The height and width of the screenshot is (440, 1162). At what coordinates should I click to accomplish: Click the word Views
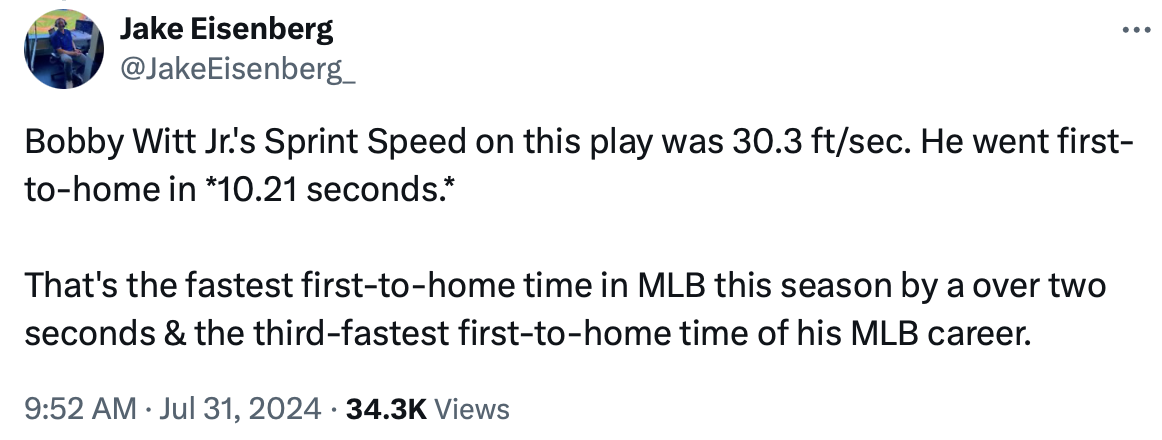pyautogui.click(x=473, y=408)
